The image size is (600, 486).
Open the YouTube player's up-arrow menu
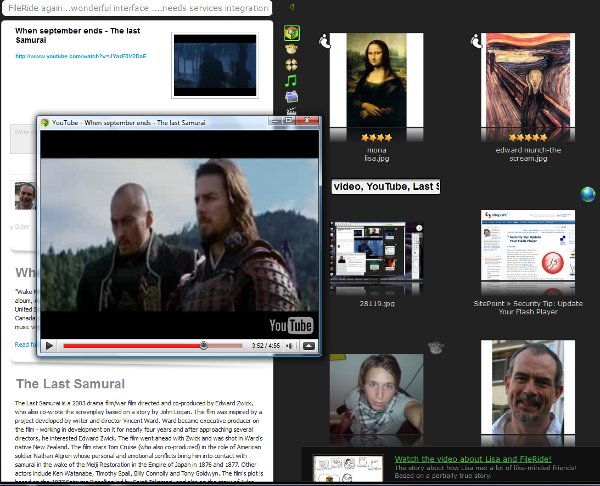click(308, 346)
